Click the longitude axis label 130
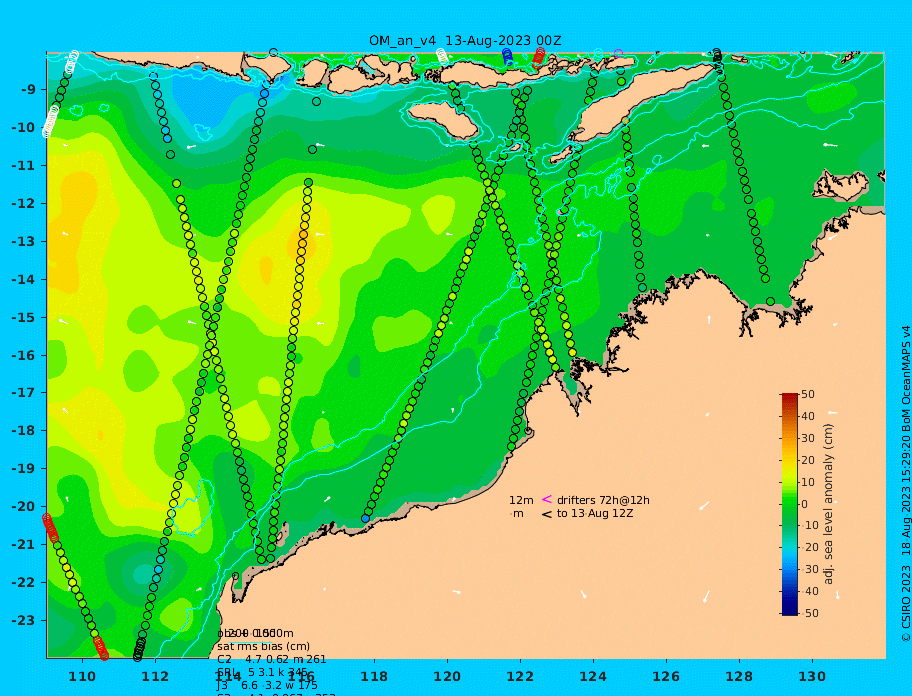This screenshot has height=696, width=912. coord(813,676)
